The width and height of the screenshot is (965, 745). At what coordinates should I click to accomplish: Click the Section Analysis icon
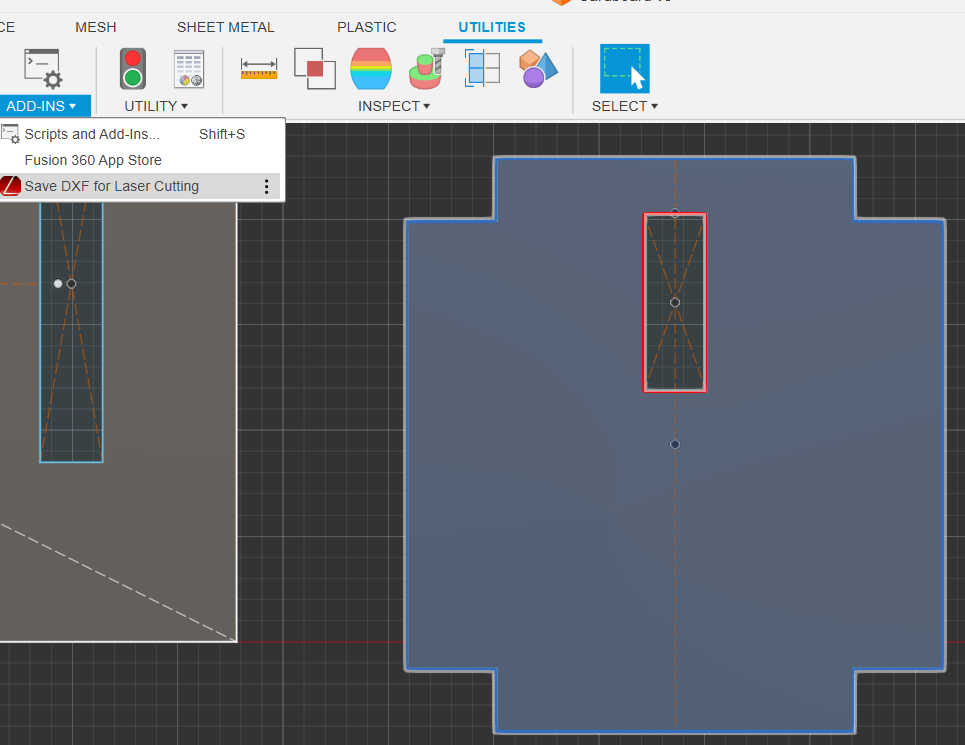pos(482,69)
